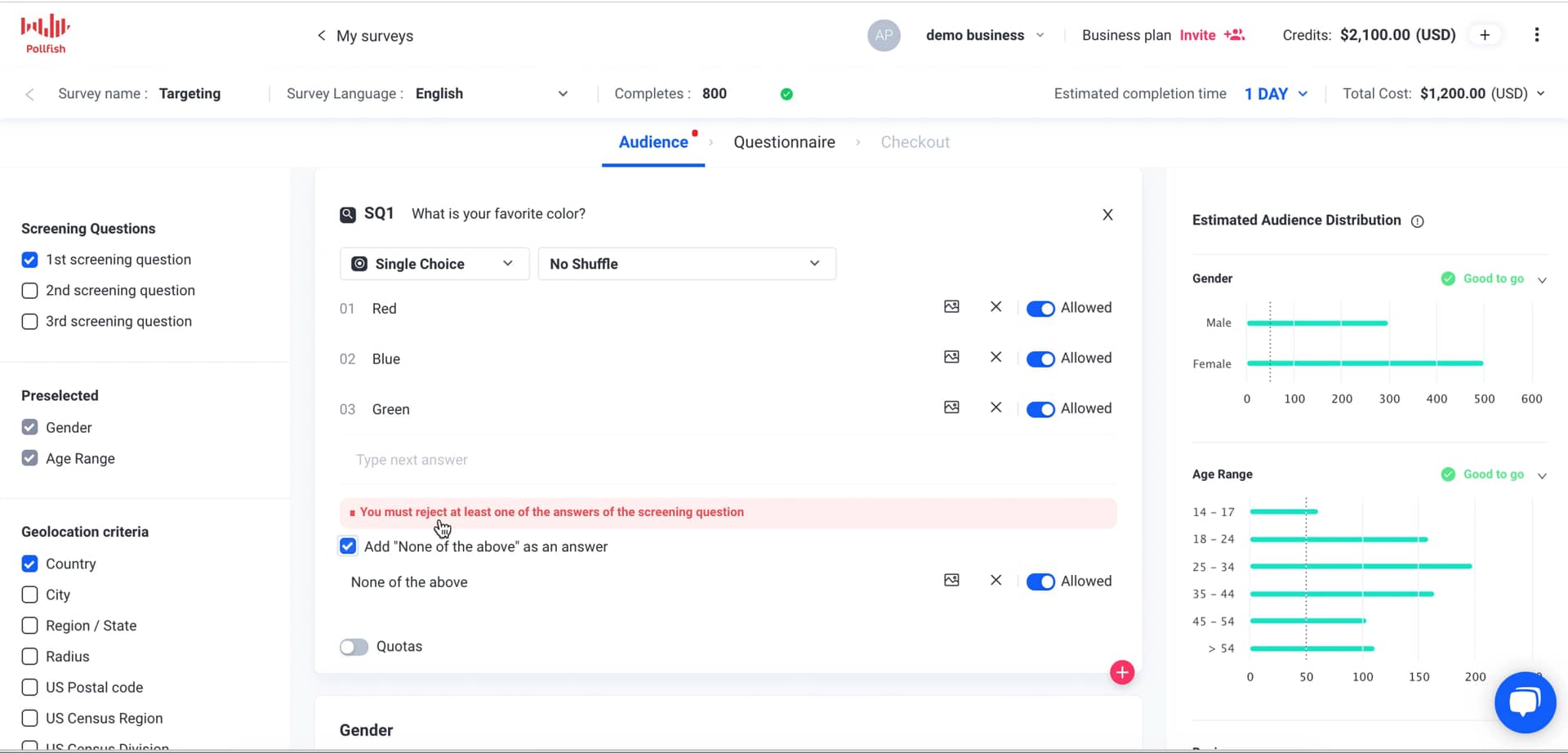Image resolution: width=1568 pixels, height=753 pixels.
Task: Click the SQ1 screening question icon
Action: click(x=348, y=215)
